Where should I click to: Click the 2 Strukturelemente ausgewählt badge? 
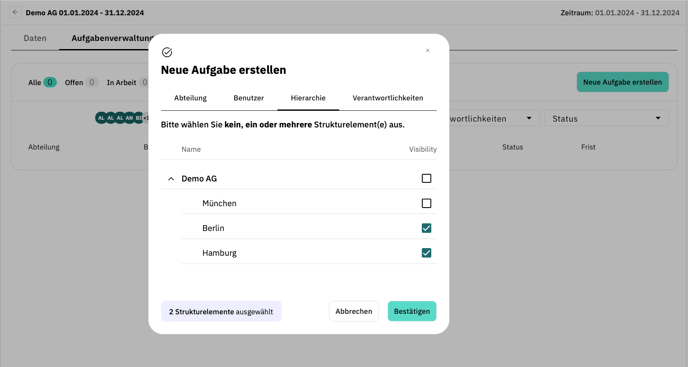click(x=221, y=311)
